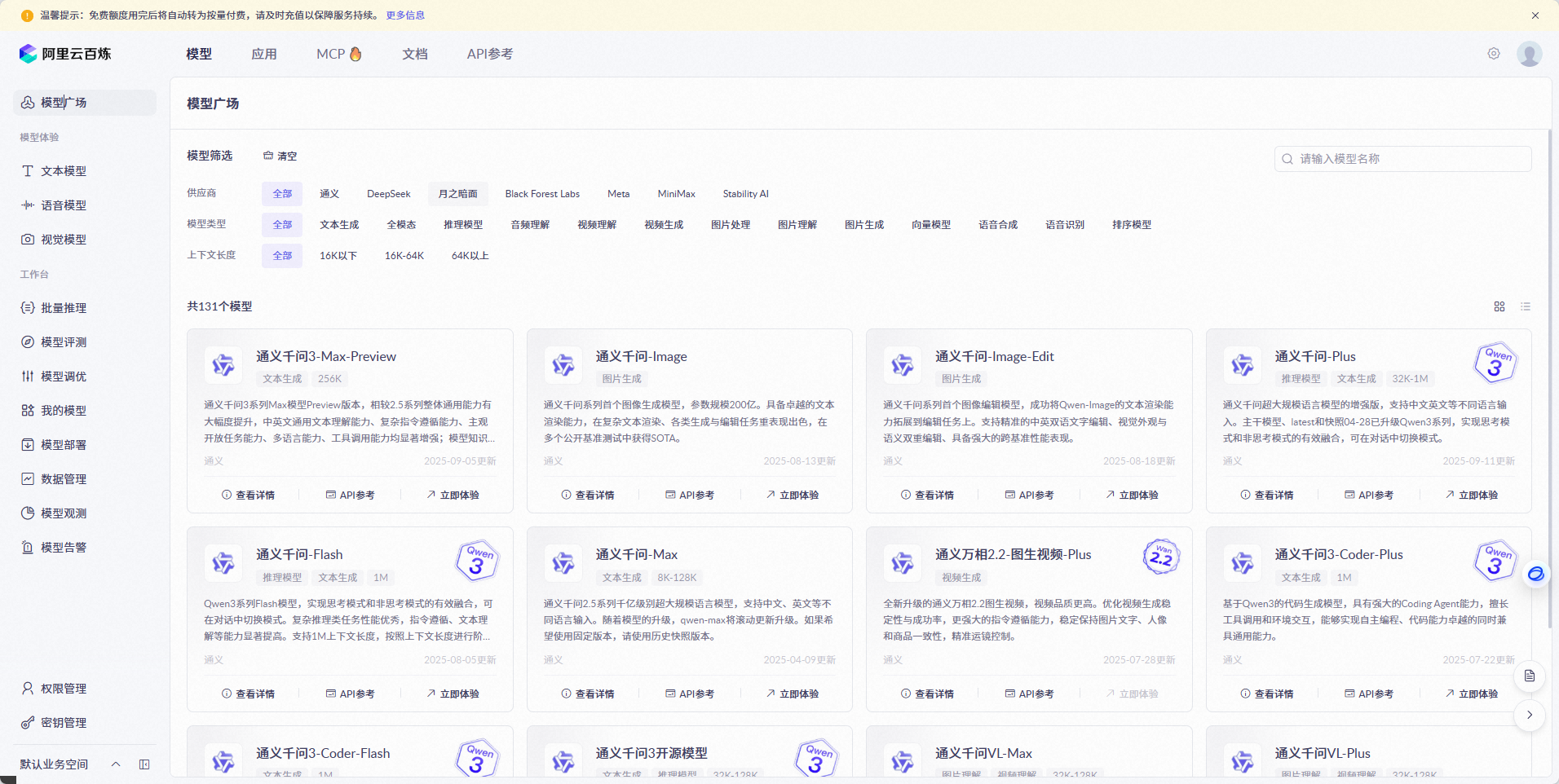Switch to list view

point(1526,306)
